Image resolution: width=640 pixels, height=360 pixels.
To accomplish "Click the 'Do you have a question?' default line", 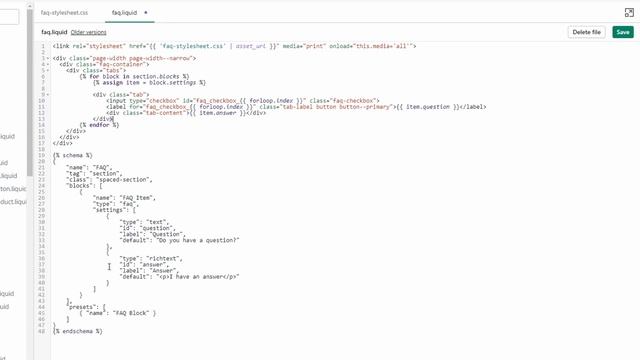I will pyautogui.click(x=180, y=240).
